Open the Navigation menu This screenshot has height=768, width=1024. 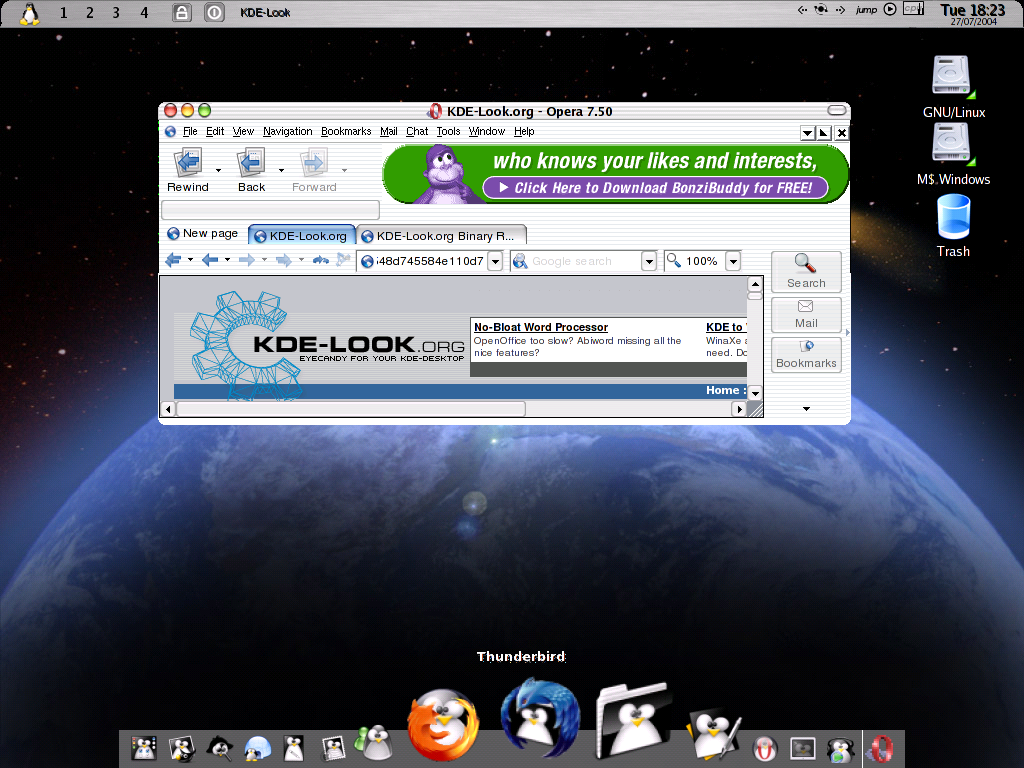[287, 131]
